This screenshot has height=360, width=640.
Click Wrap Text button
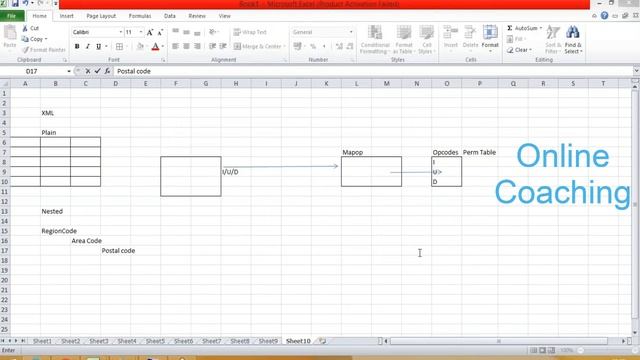coord(250,32)
